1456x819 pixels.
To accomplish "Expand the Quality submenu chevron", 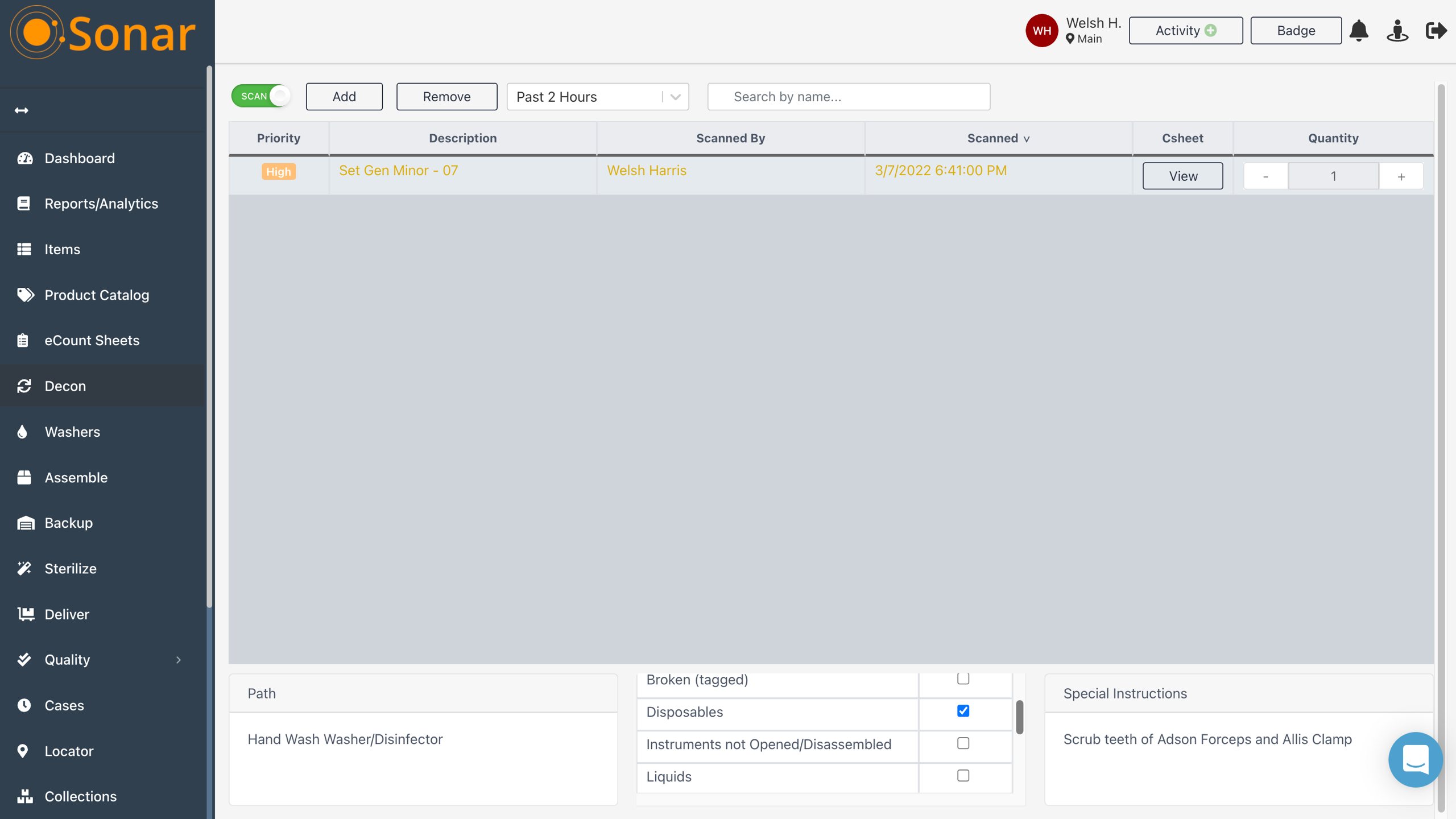I will (x=179, y=660).
